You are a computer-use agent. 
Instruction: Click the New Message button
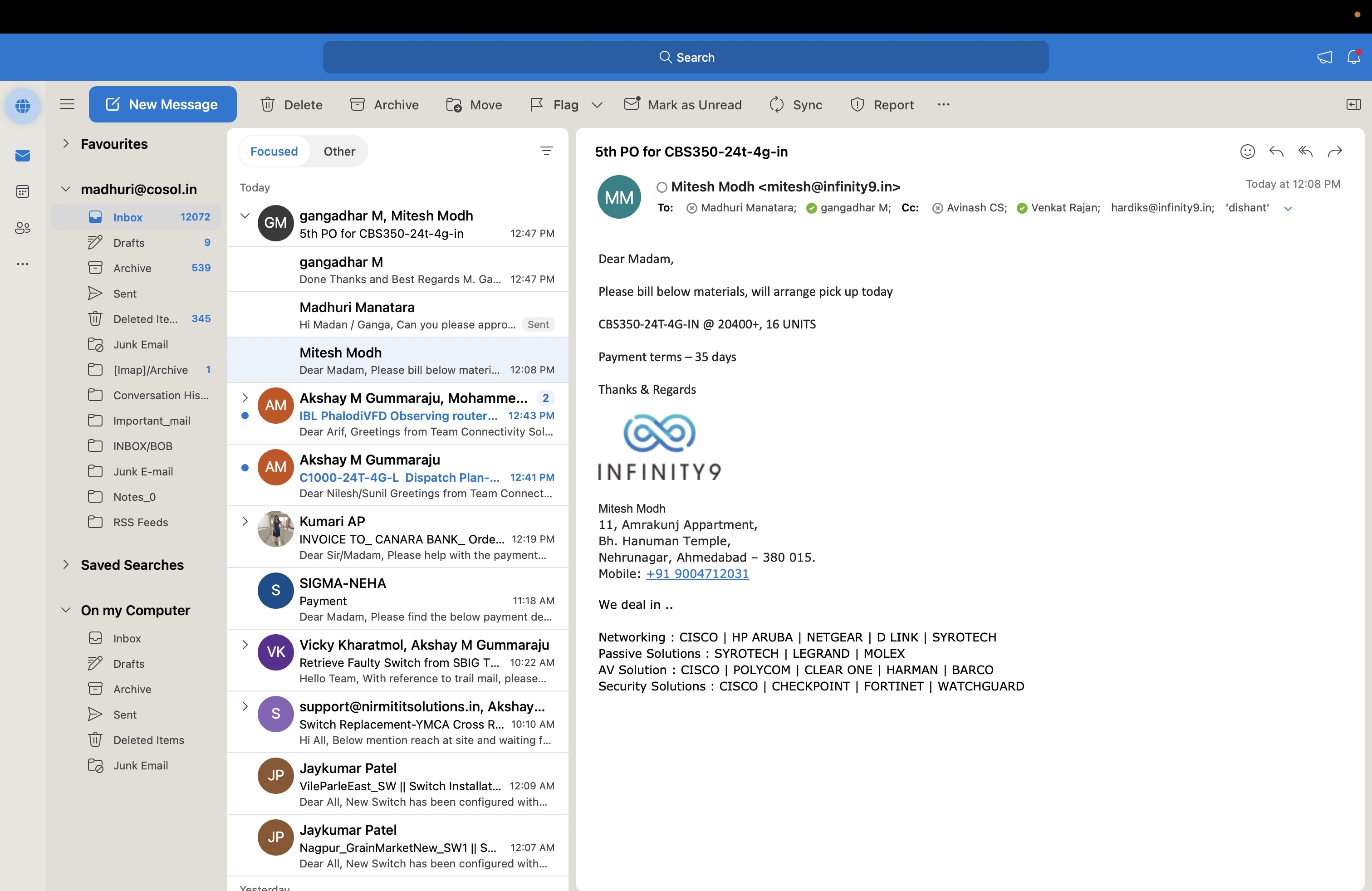tap(162, 104)
